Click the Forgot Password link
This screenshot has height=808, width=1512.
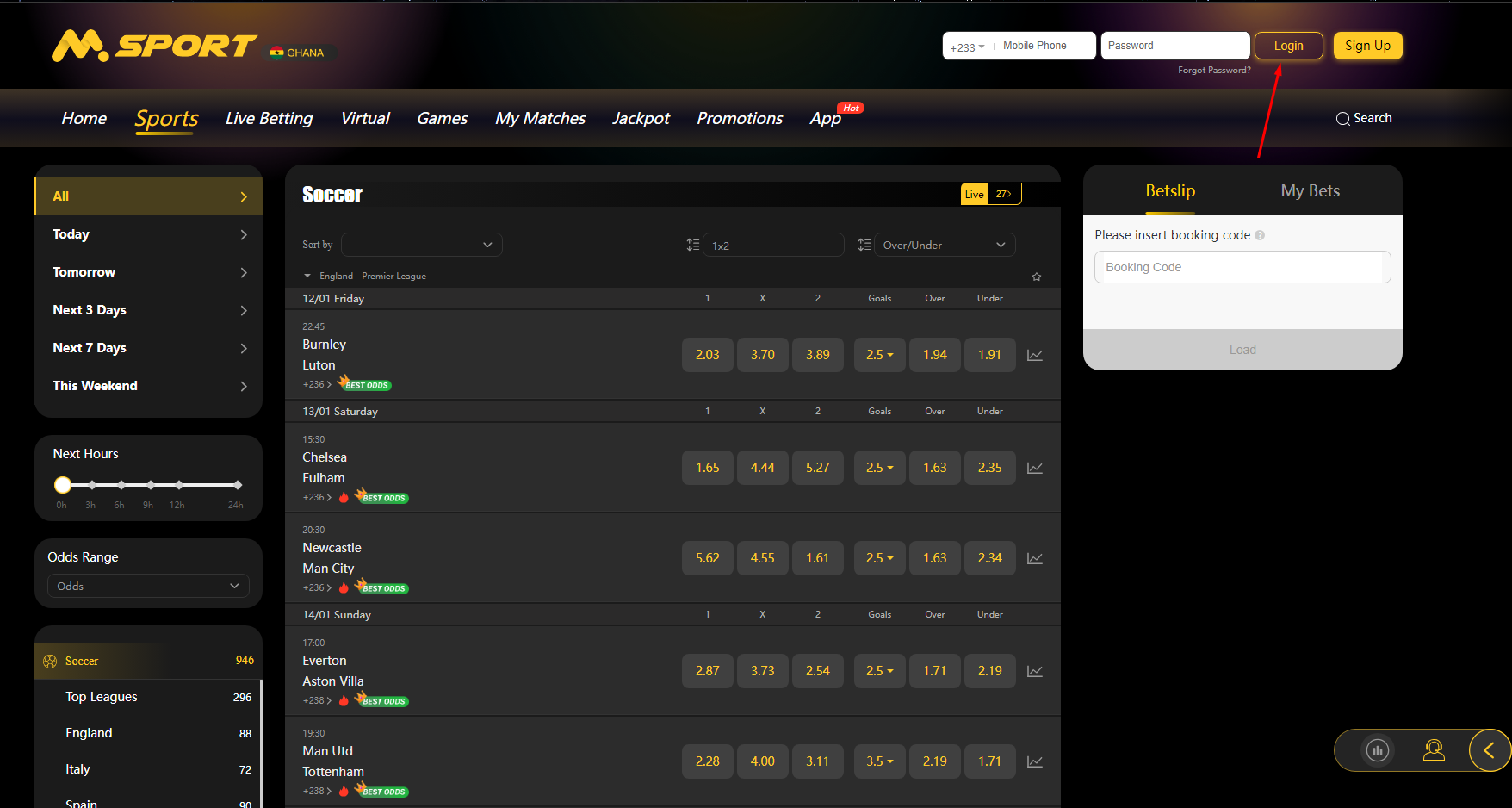point(1214,71)
